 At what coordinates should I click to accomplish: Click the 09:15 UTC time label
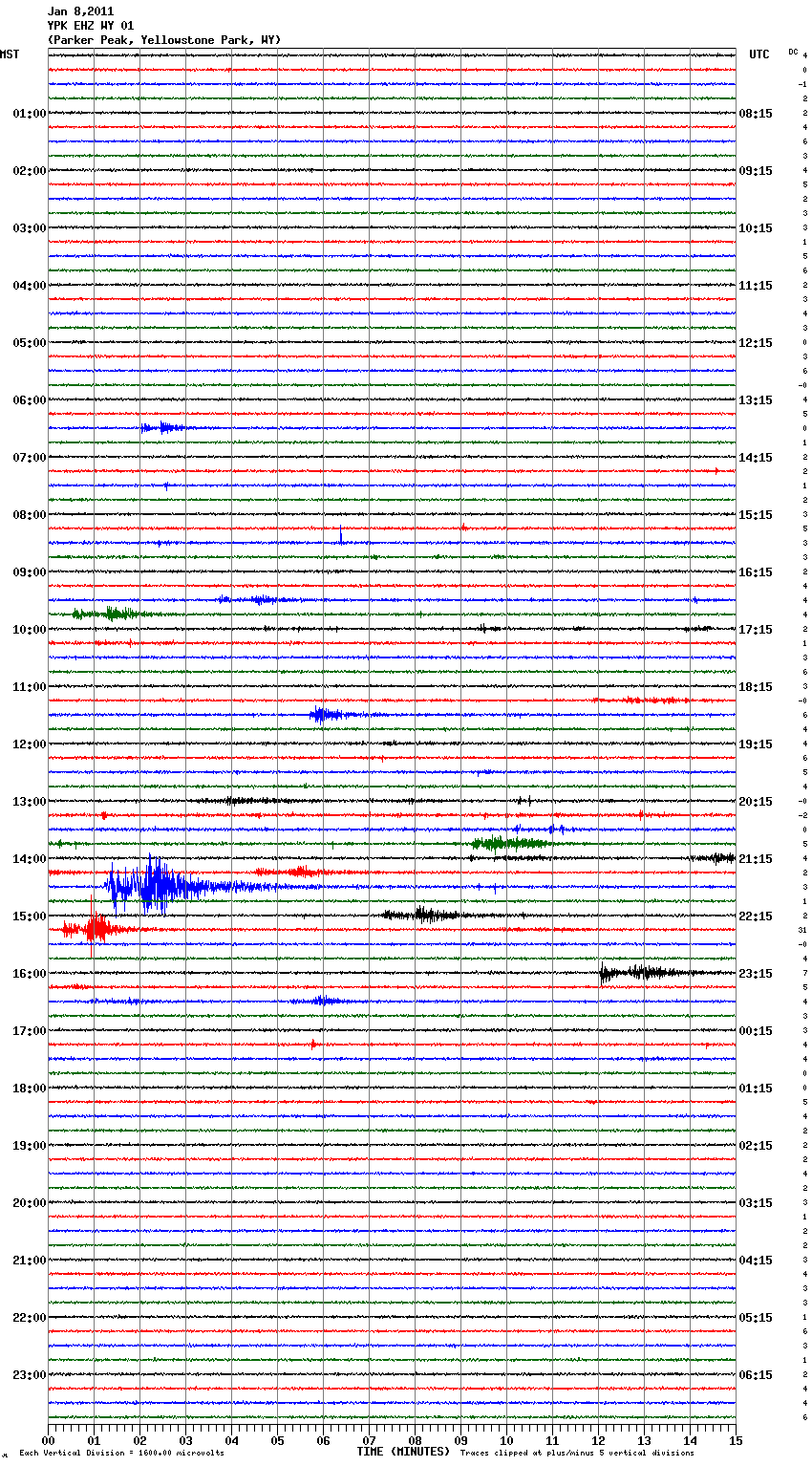[756, 171]
